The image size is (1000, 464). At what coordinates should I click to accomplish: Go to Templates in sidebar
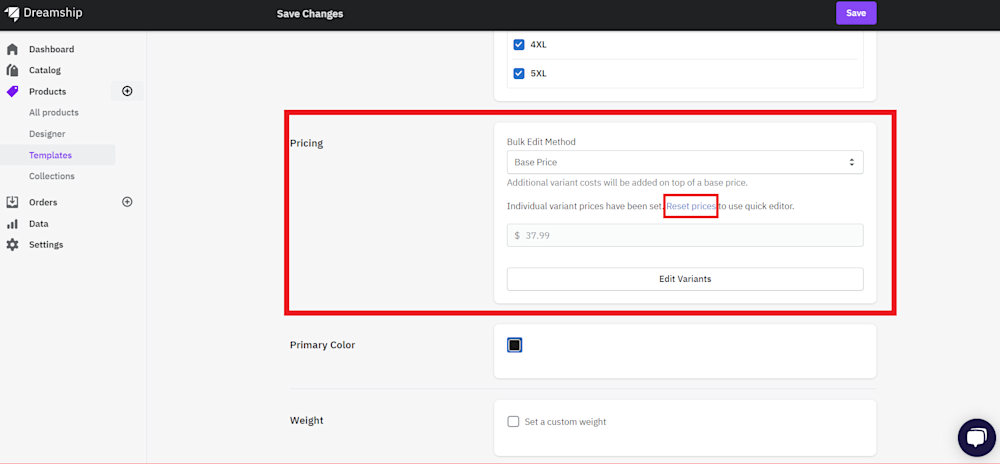pos(50,155)
